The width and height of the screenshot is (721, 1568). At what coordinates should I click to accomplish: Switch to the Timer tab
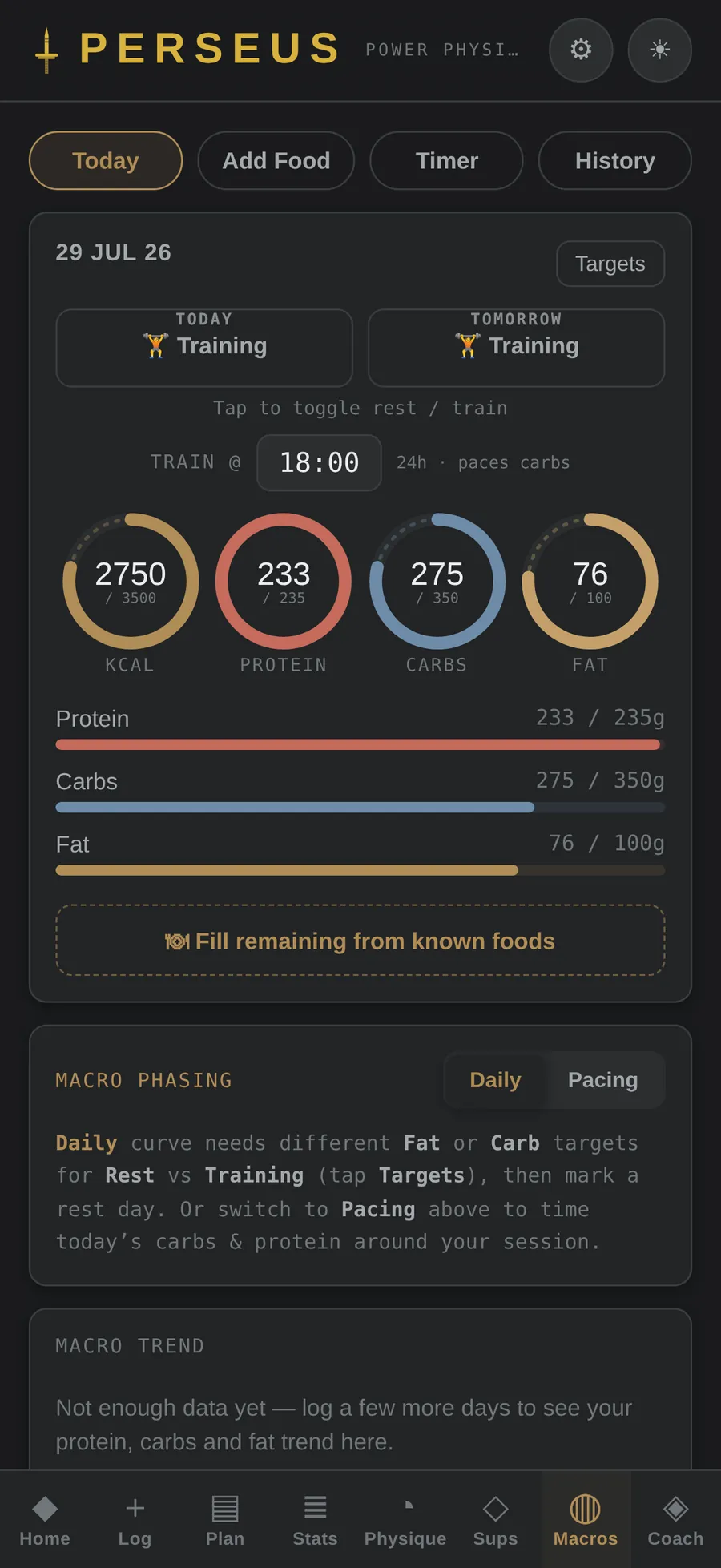[446, 160]
